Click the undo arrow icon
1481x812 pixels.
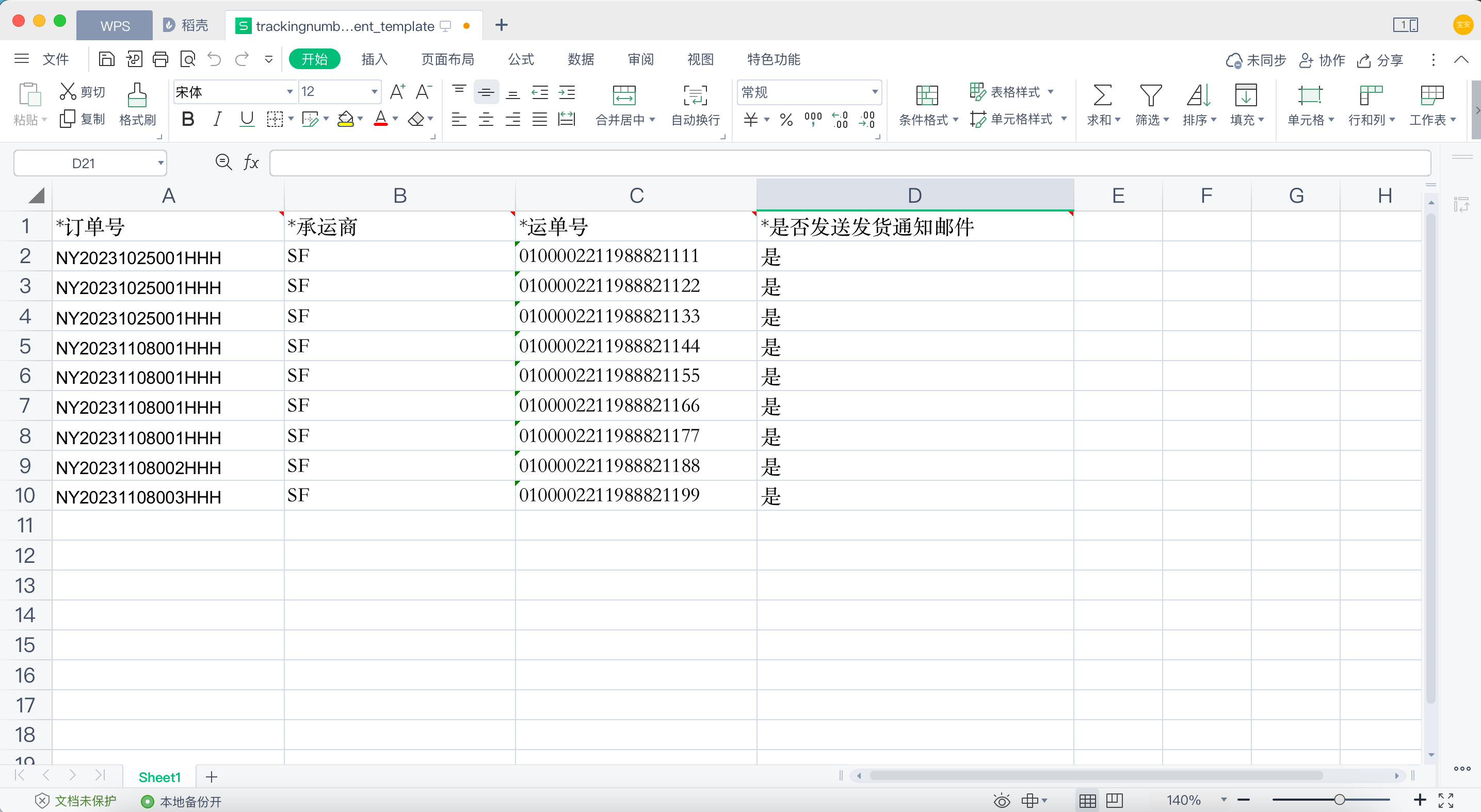pos(215,59)
